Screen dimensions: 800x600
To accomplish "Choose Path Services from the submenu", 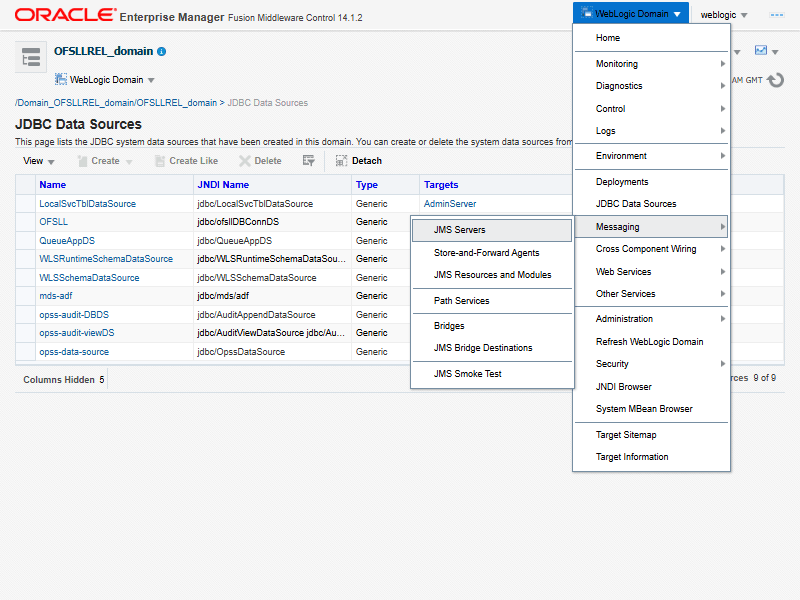I will (492, 301).
